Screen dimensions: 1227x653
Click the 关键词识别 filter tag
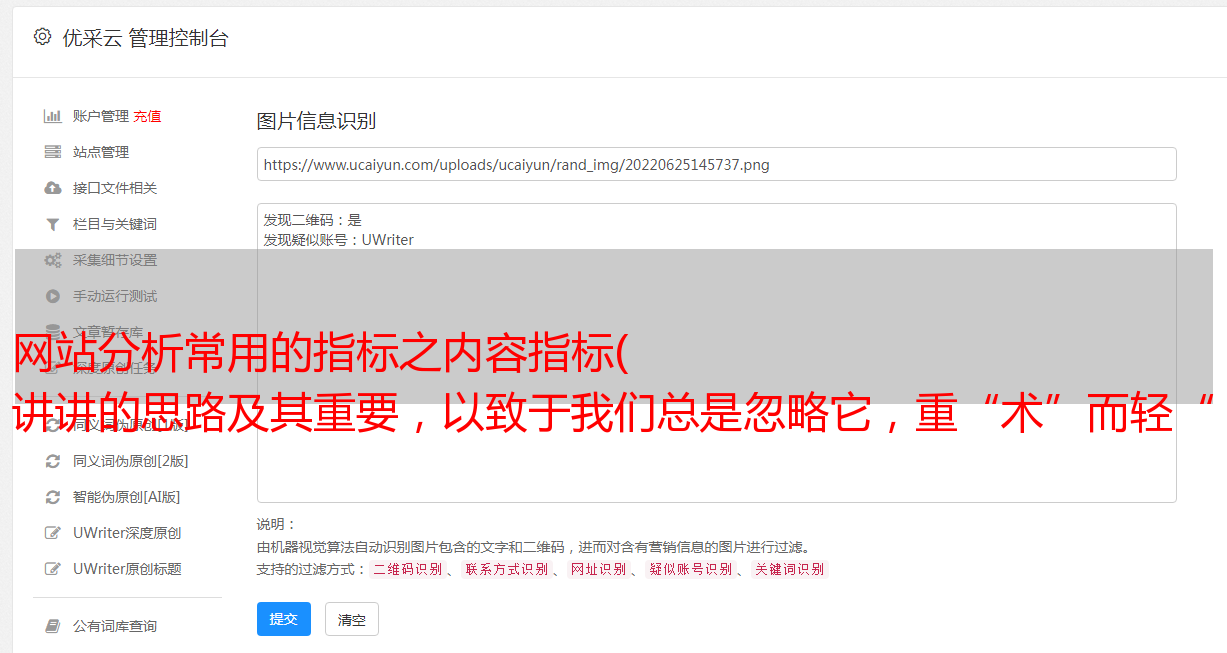pyautogui.click(x=790, y=569)
